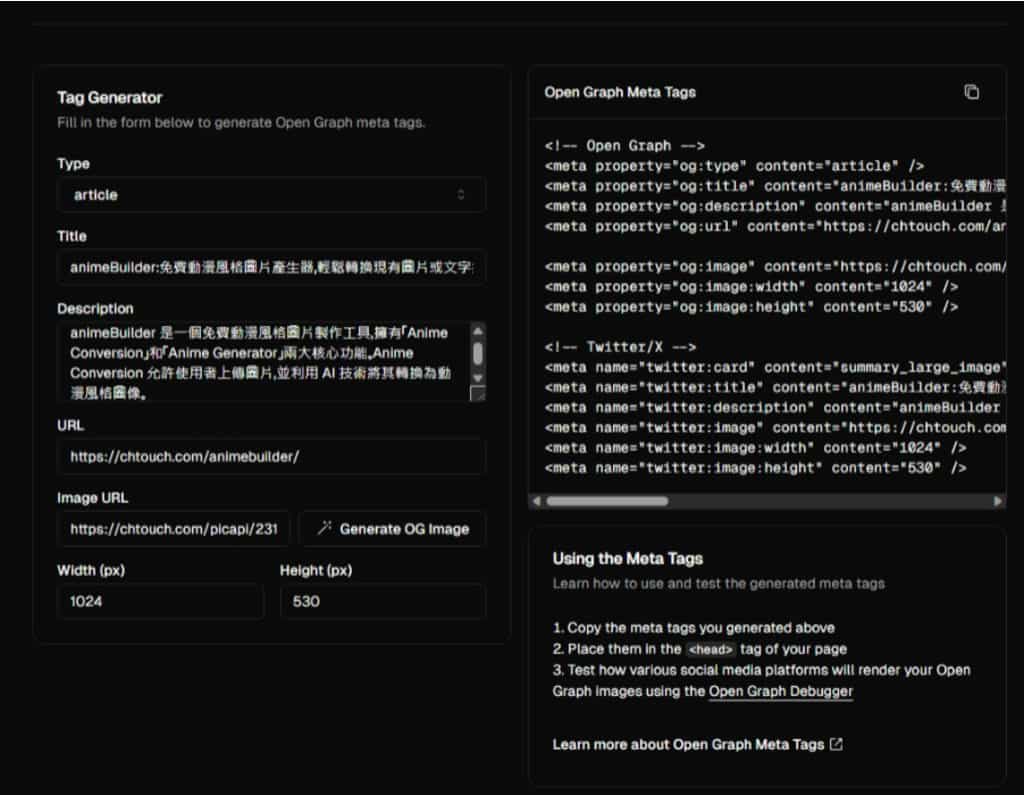Click the Twitter/X comment line
1024x795 pixels.
click(x=620, y=347)
